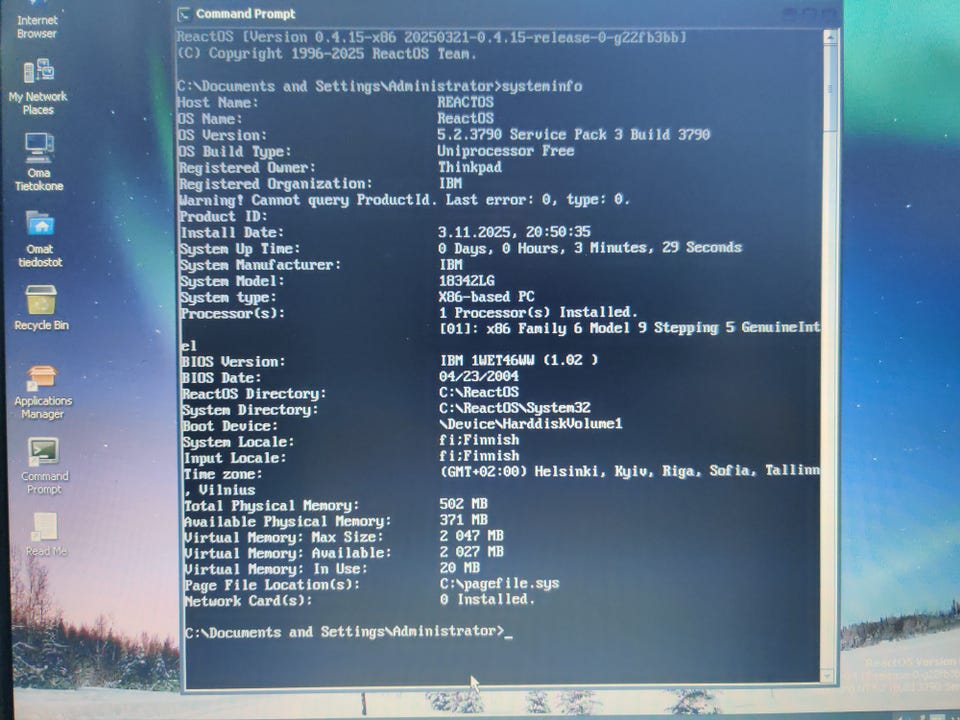
Task: Click the OS Build Type Uniprocessor Free
Action: pyautogui.click(x=506, y=151)
